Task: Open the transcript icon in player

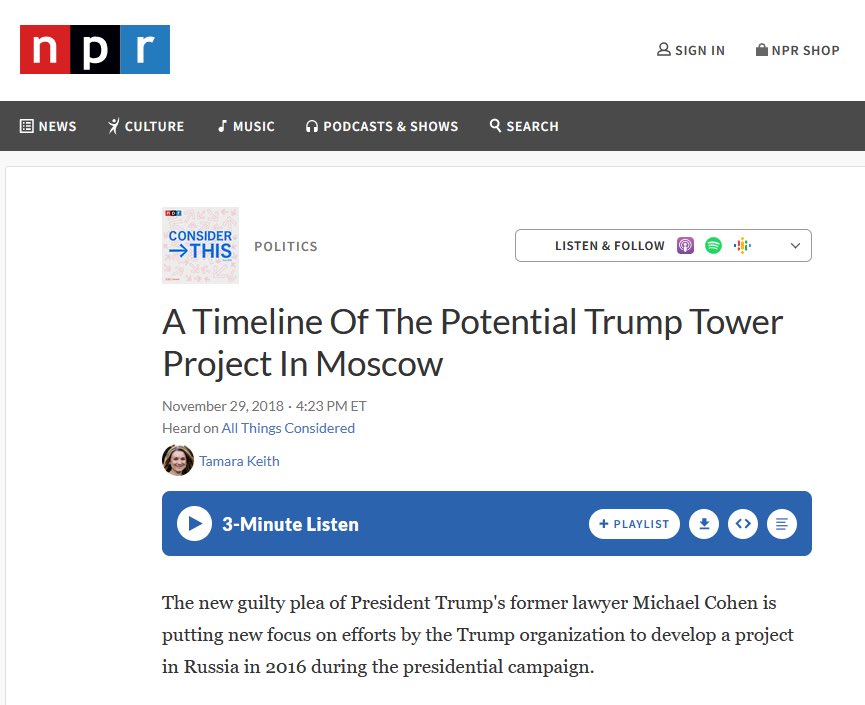Action: 782,524
